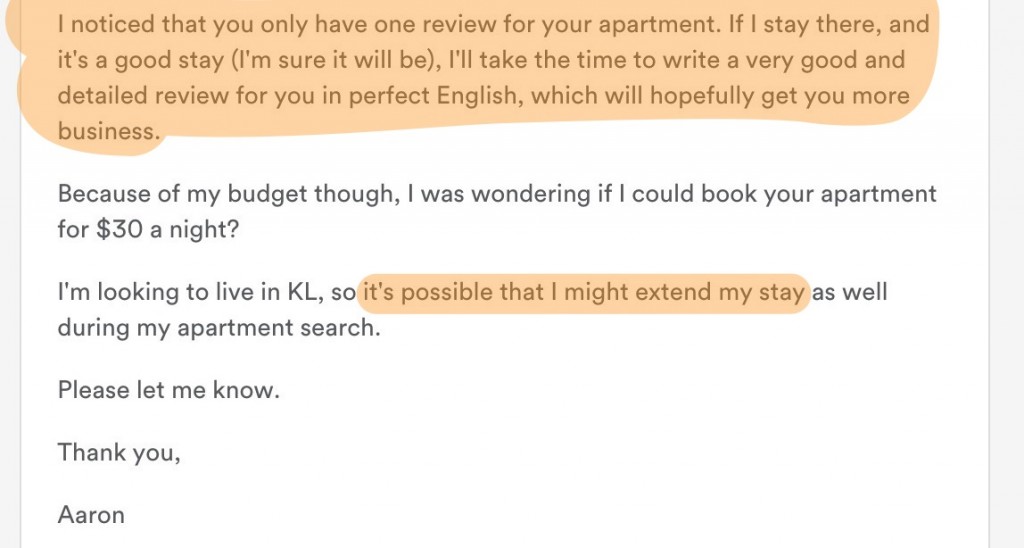The height and width of the screenshot is (548, 1024).
Task: Click "Because of my budget though" text
Action: click(x=229, y=194)
